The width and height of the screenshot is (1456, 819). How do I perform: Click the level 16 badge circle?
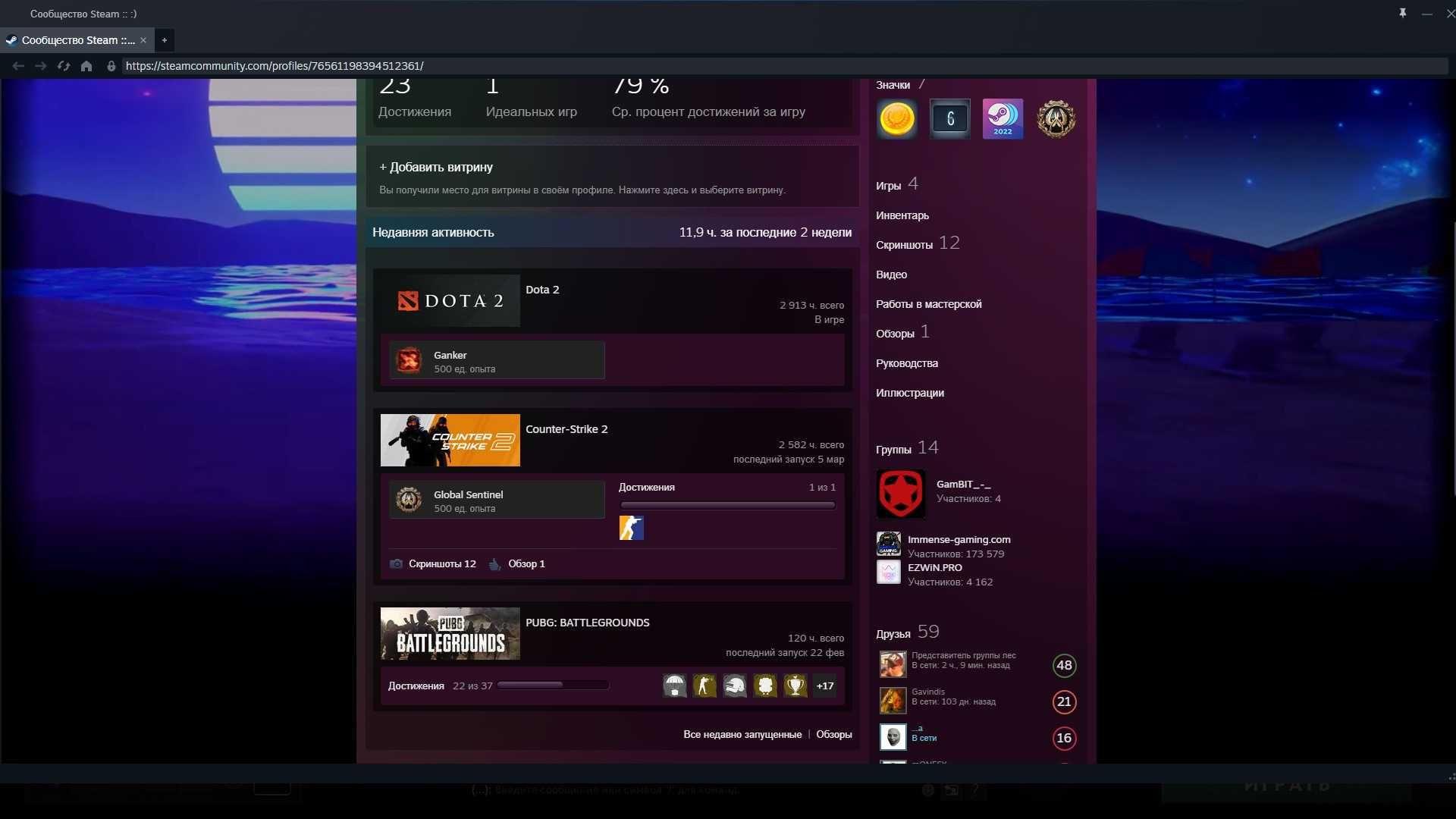point(1065,738)
